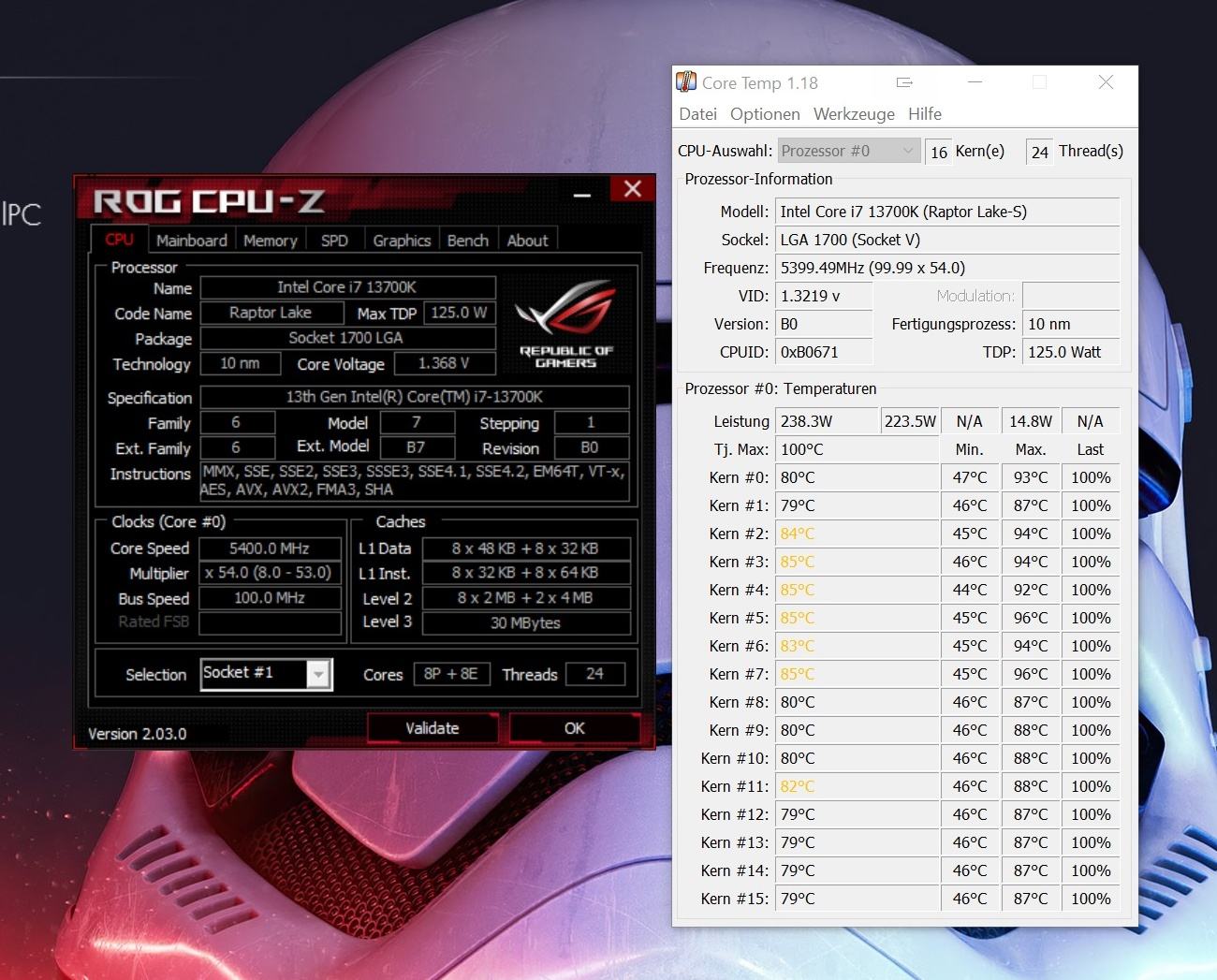Viewport: 1217px width, 980px height.
Task: Click the Validate button in CPU-Z
Action: [x=433, y=728]
